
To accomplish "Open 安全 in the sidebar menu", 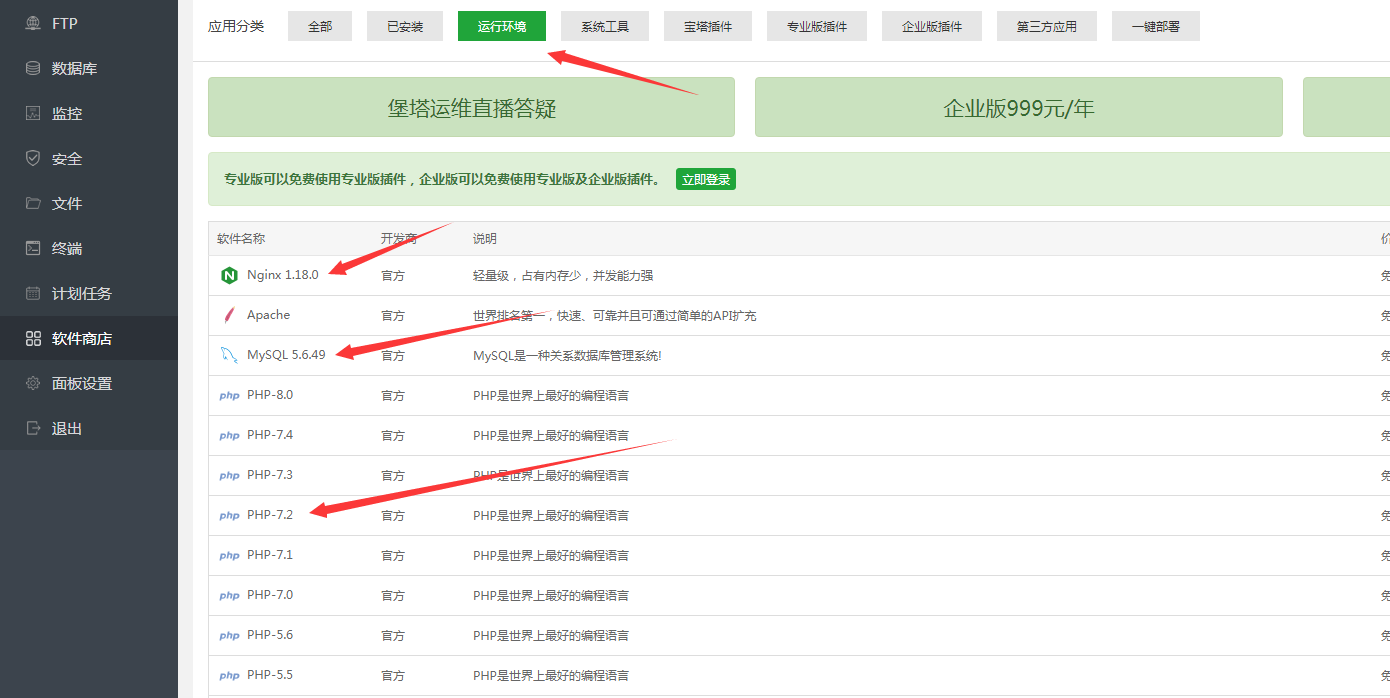I will pyautogui.click(x=89, y=158).
